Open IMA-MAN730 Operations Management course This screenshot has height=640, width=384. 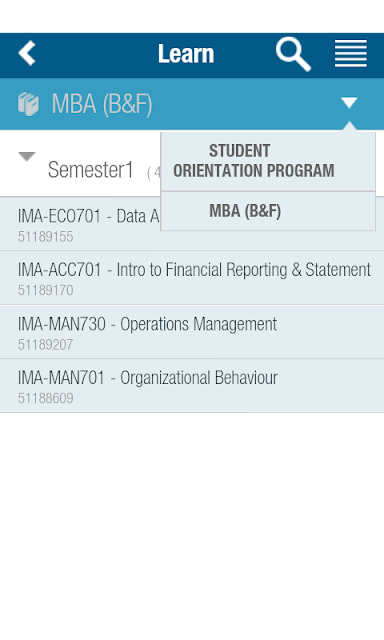pos(192,332)
